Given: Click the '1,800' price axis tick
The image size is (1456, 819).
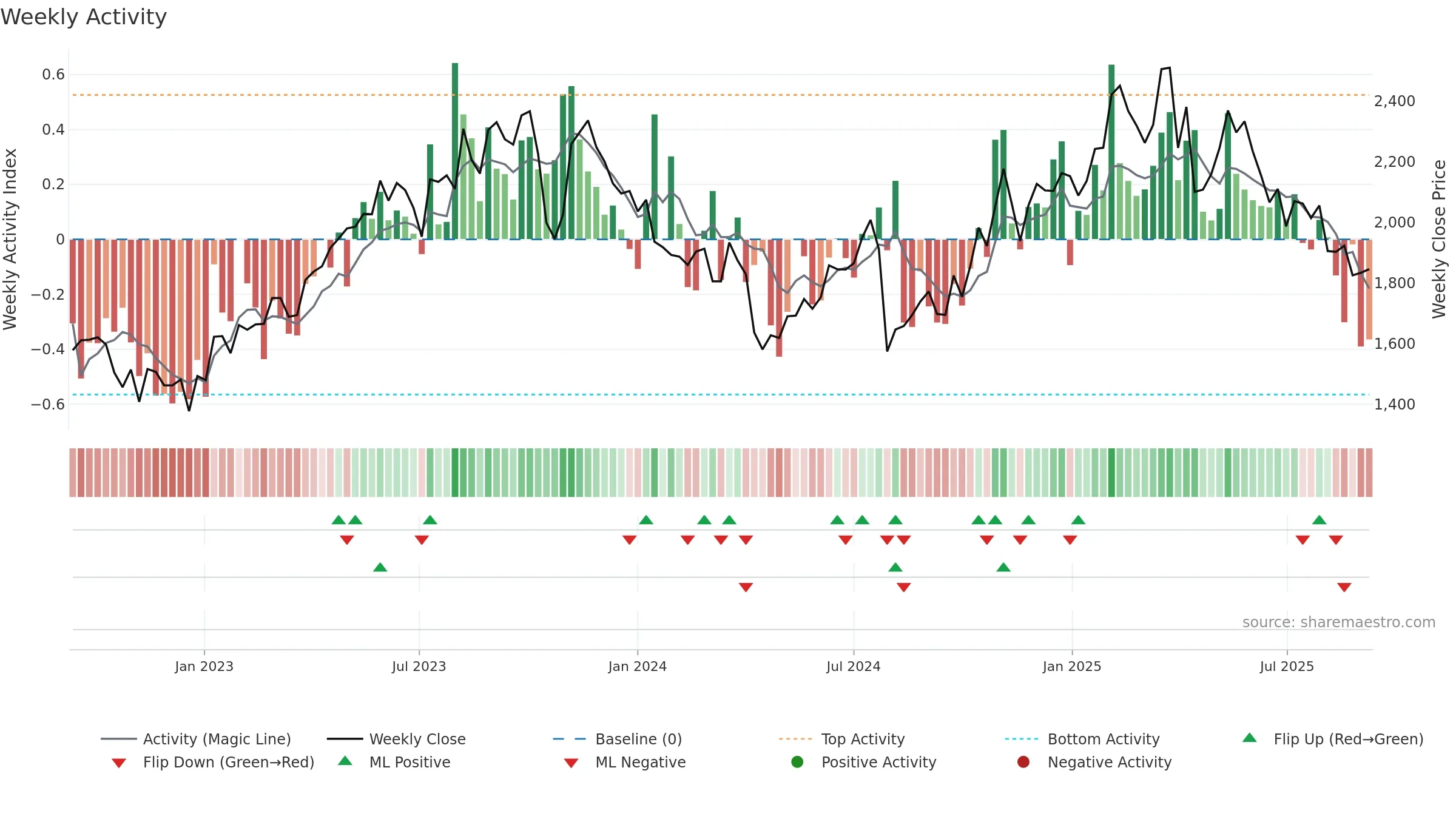Looking at the screenshot, I should [x=1395, y=283].
